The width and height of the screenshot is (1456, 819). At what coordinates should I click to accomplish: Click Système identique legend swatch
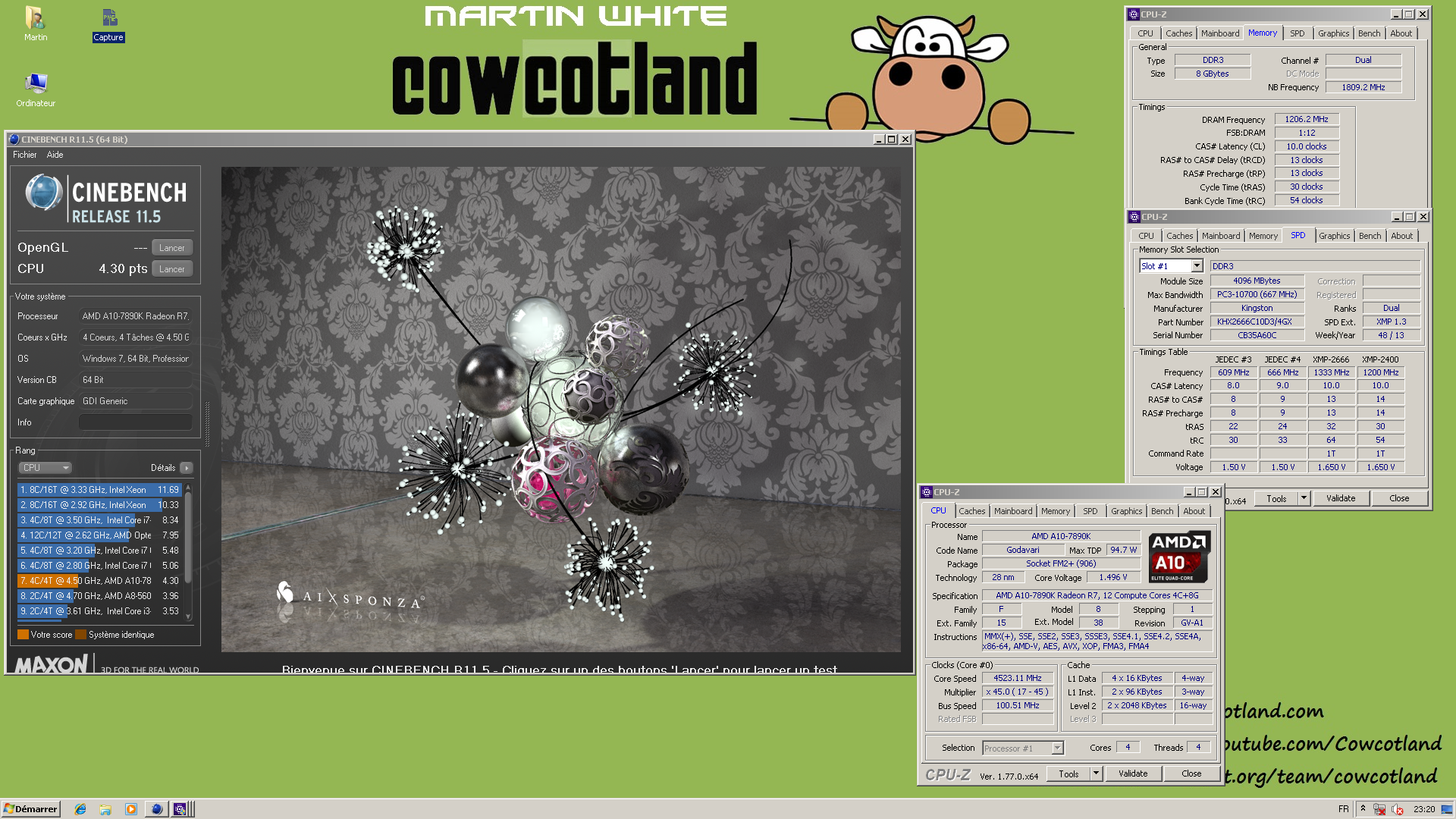81,635
